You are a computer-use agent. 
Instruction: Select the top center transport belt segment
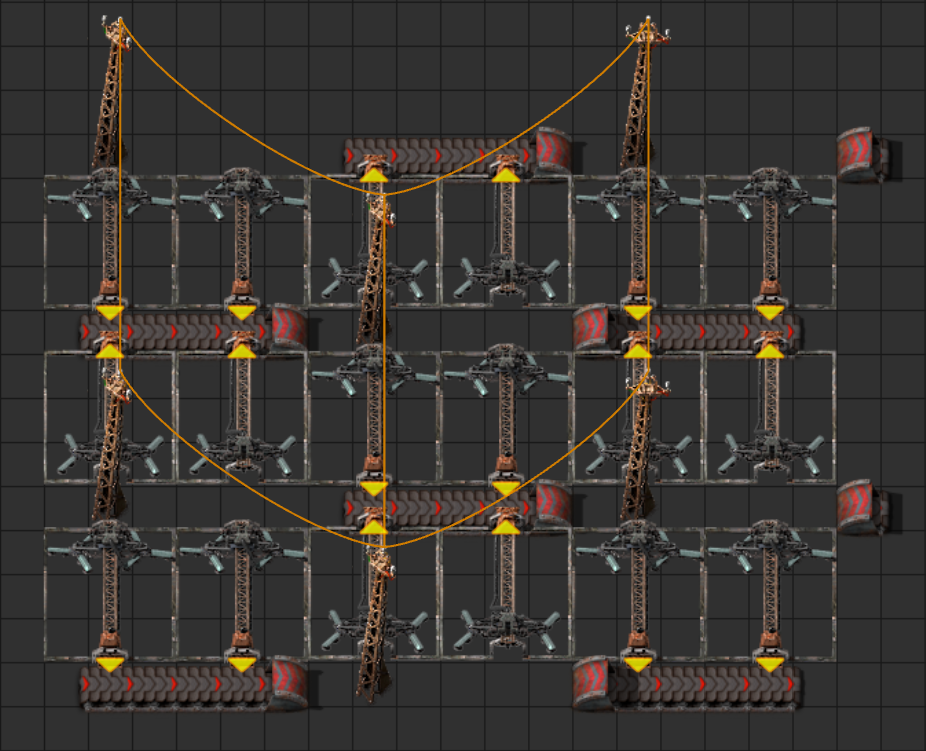tap(440, 156)
